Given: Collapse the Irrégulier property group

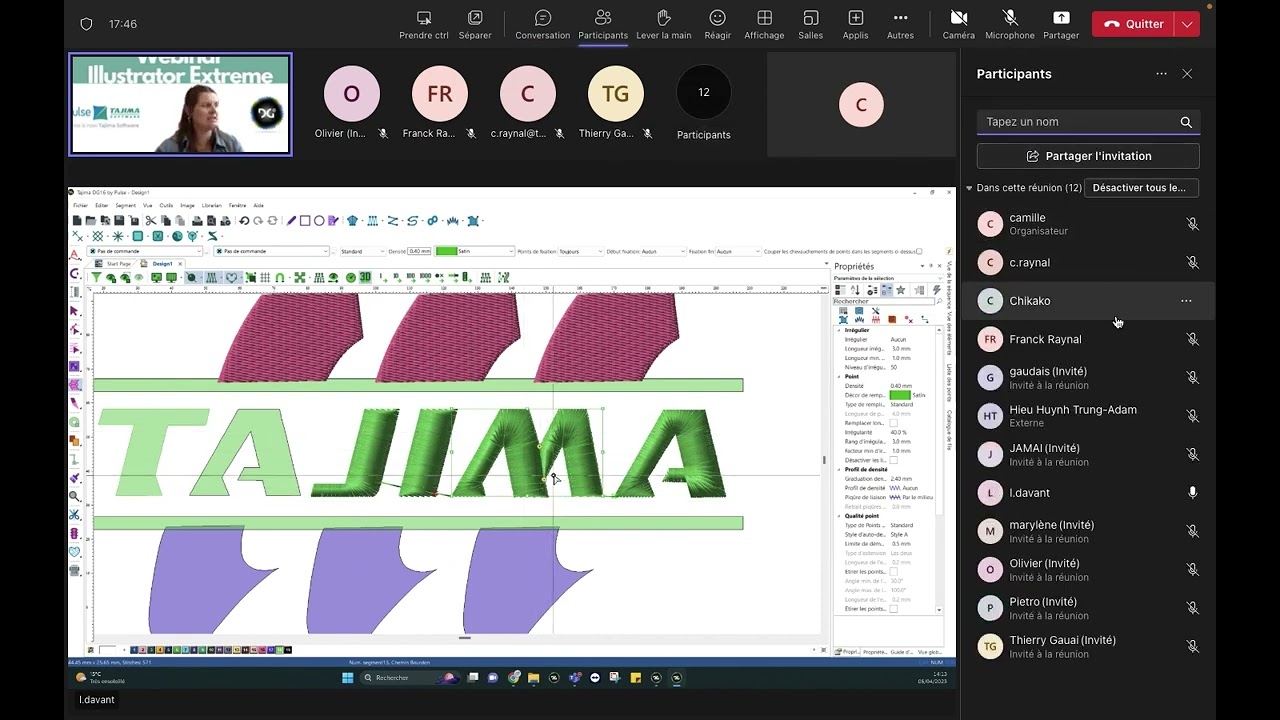Looking at the screenshot, I should 839,330.
